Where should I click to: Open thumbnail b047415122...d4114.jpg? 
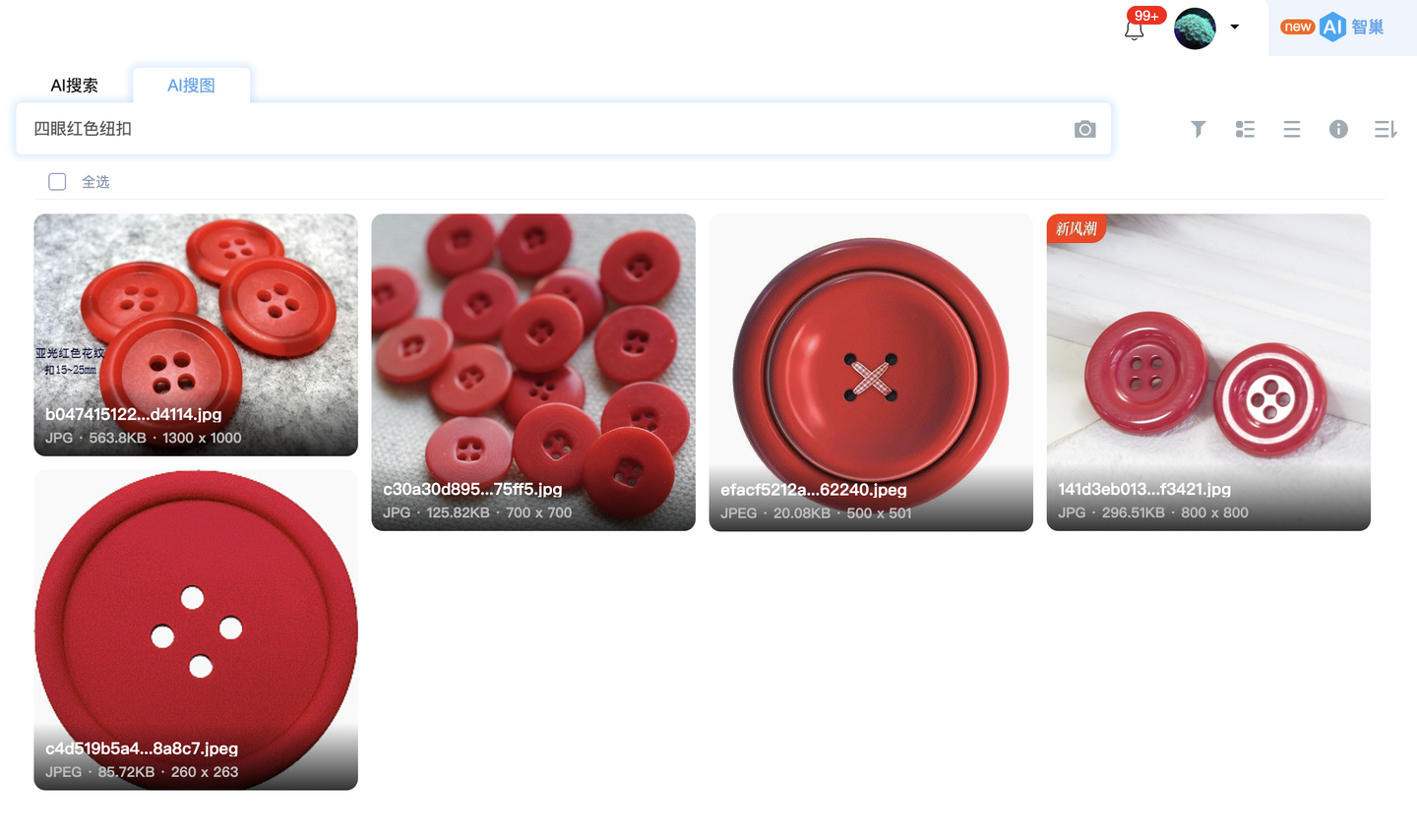[196, 334]
